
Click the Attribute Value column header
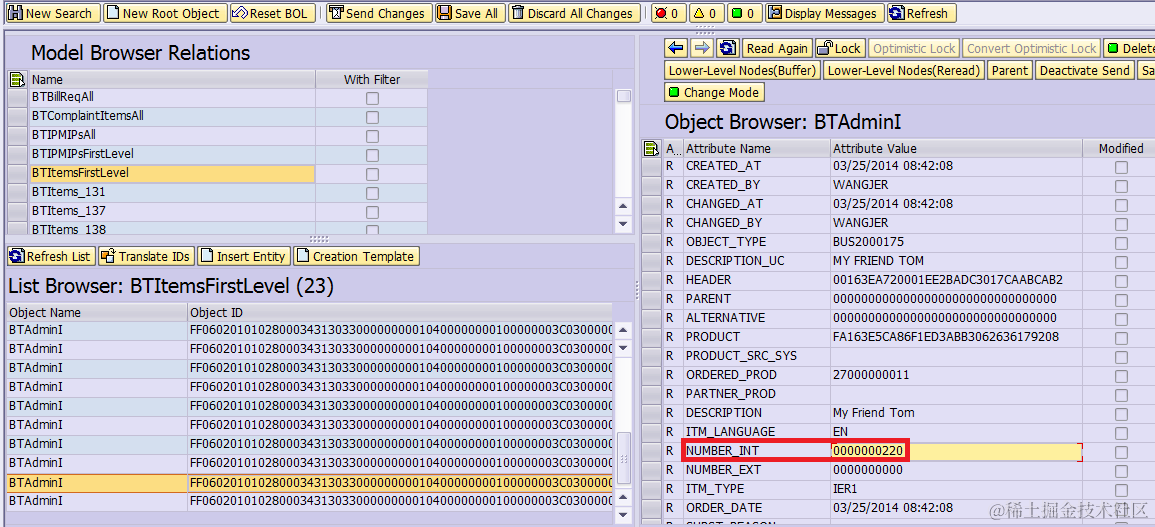pos(956,148)
